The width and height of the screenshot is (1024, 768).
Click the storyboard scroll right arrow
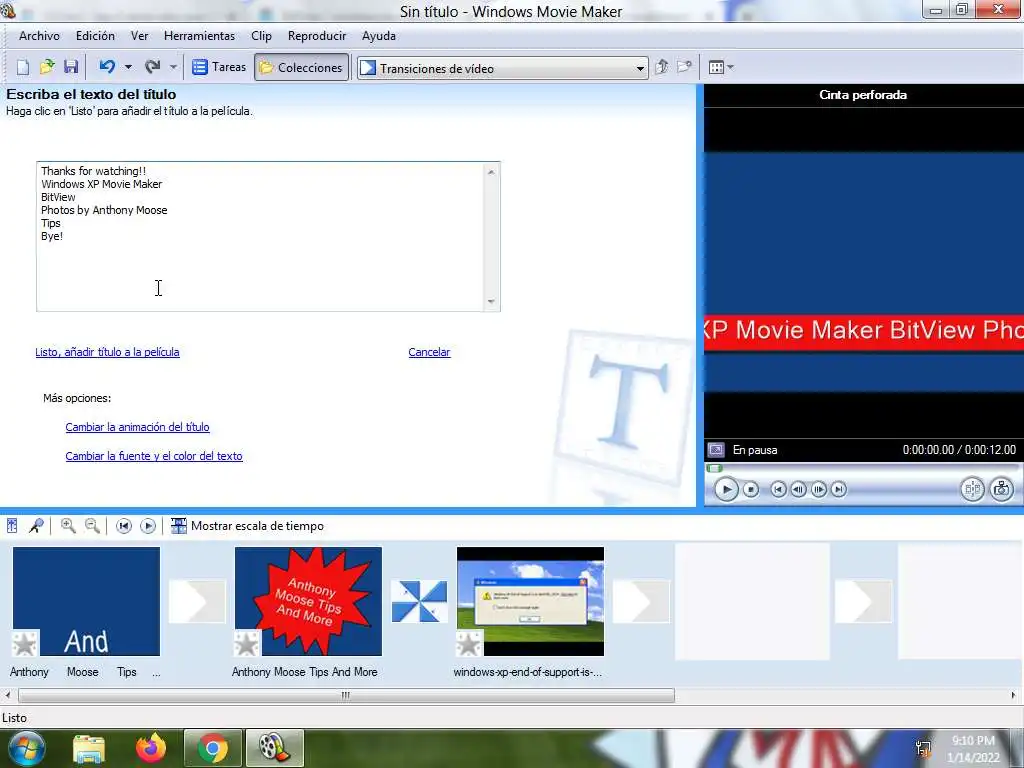(x=1014, y=696)
